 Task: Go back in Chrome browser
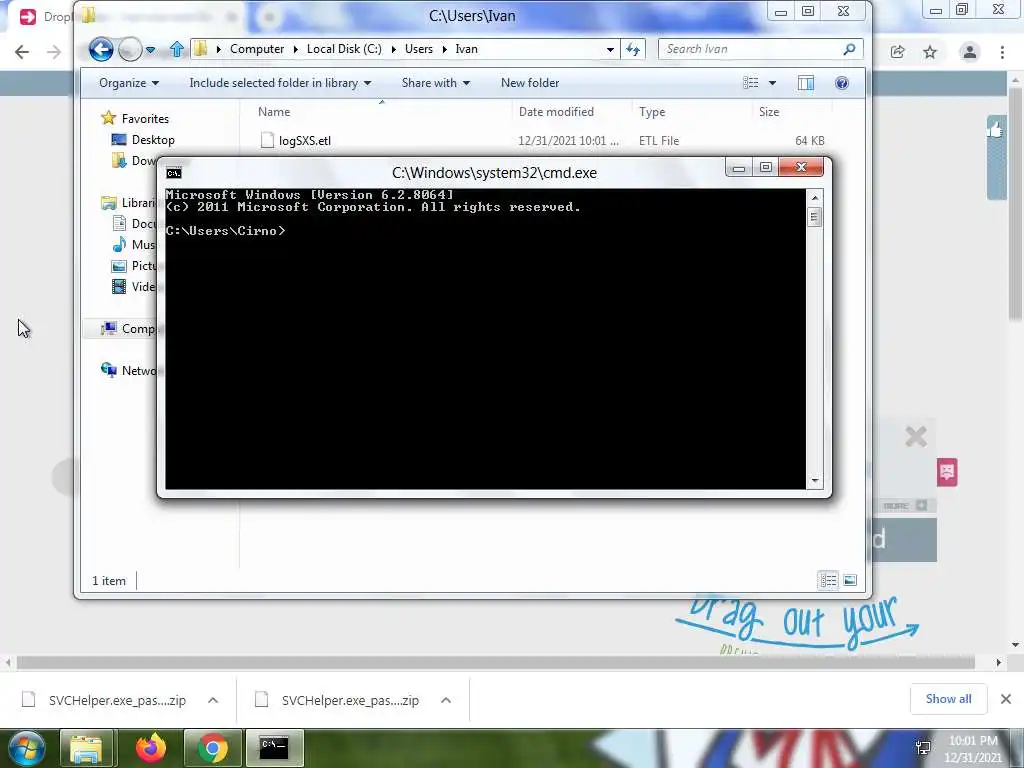coord(22,52)
